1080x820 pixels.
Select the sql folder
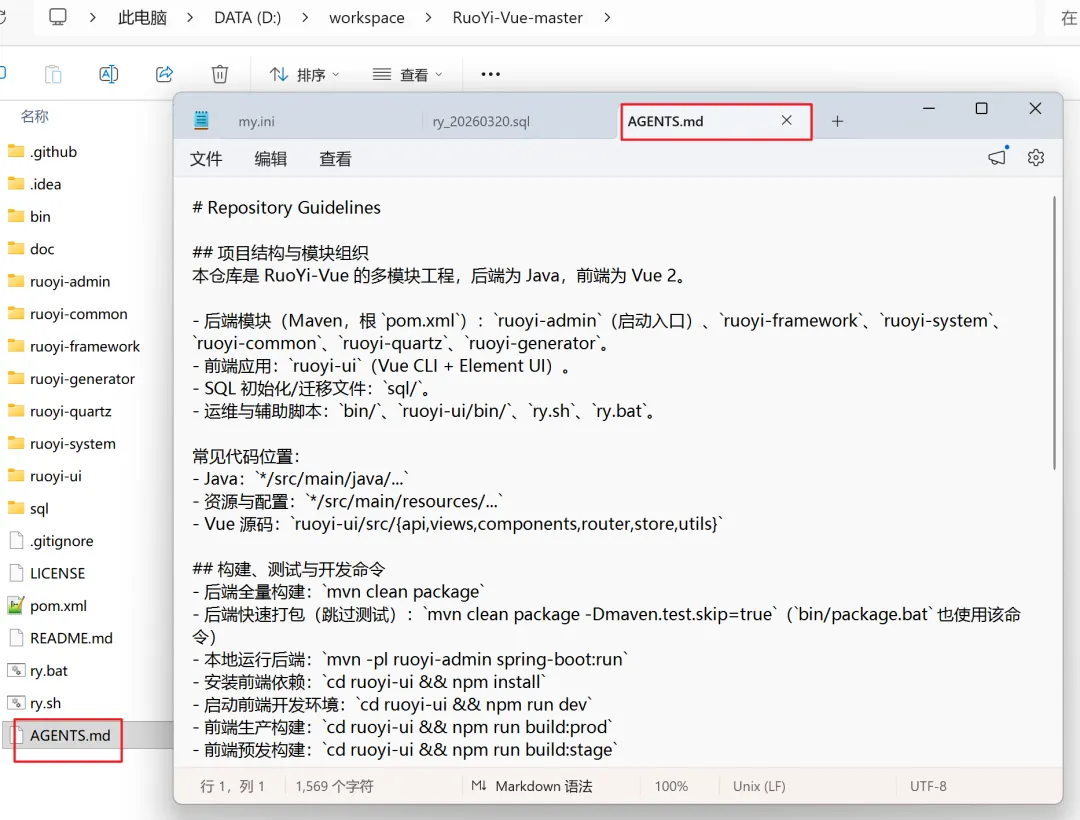click(28, 508)
